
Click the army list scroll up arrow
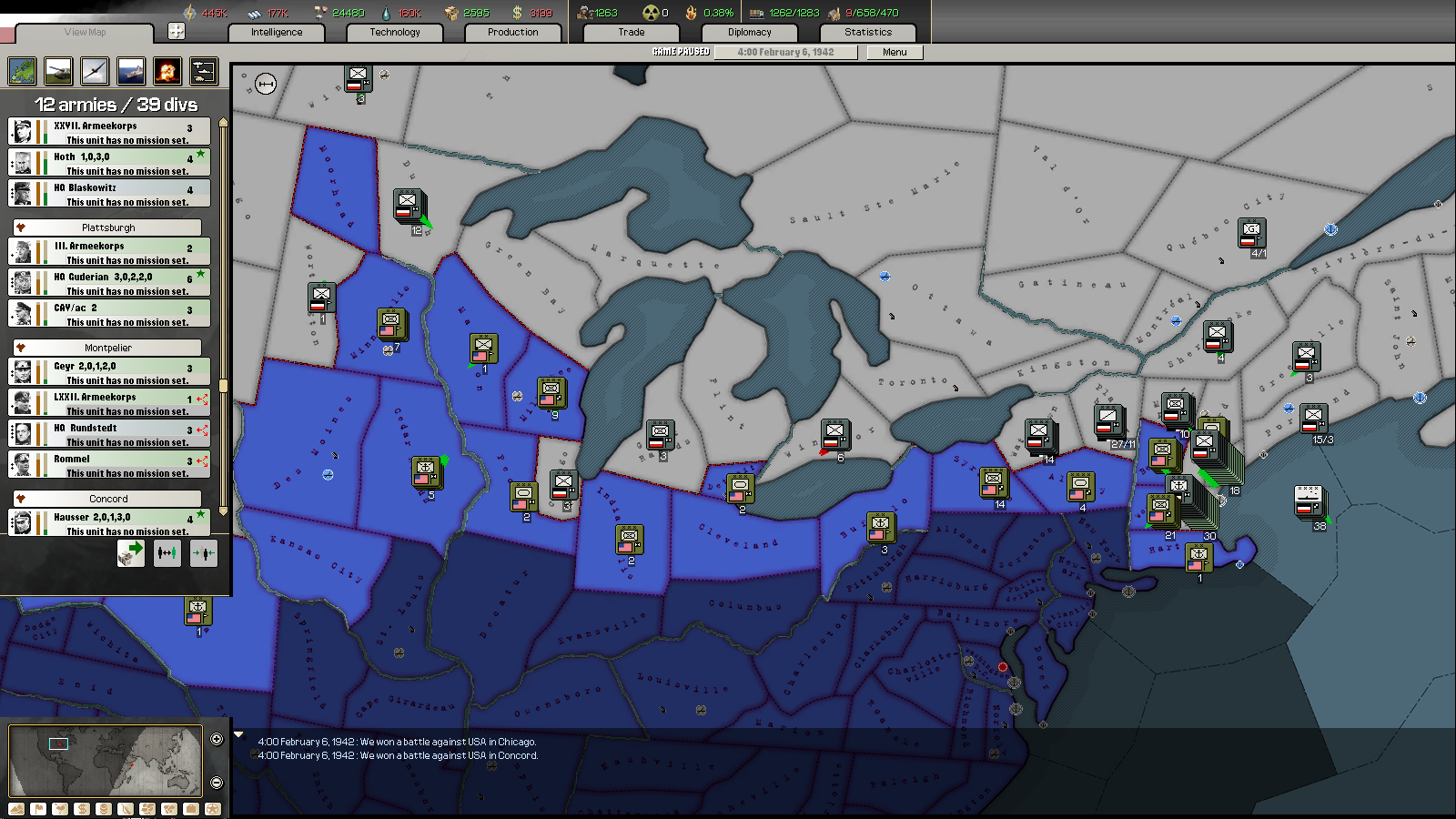(x=223, y=122)
